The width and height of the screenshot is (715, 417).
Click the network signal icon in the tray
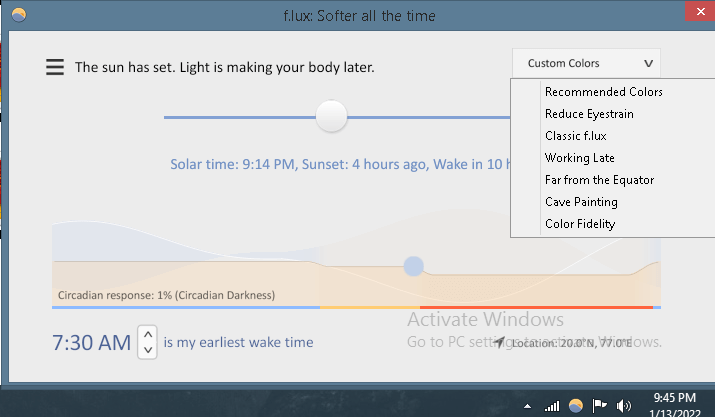[x=552, y=406]
